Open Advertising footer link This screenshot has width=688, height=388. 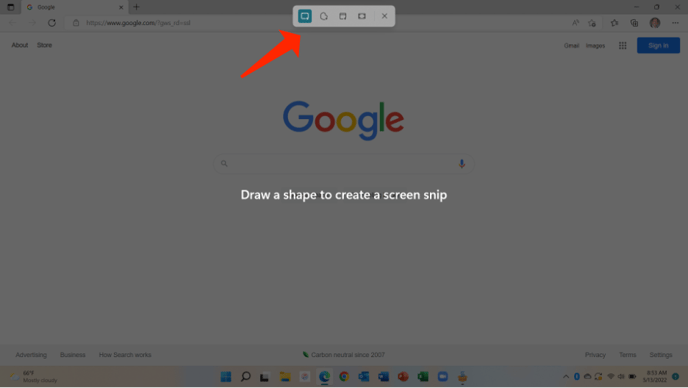coord(31,355)
